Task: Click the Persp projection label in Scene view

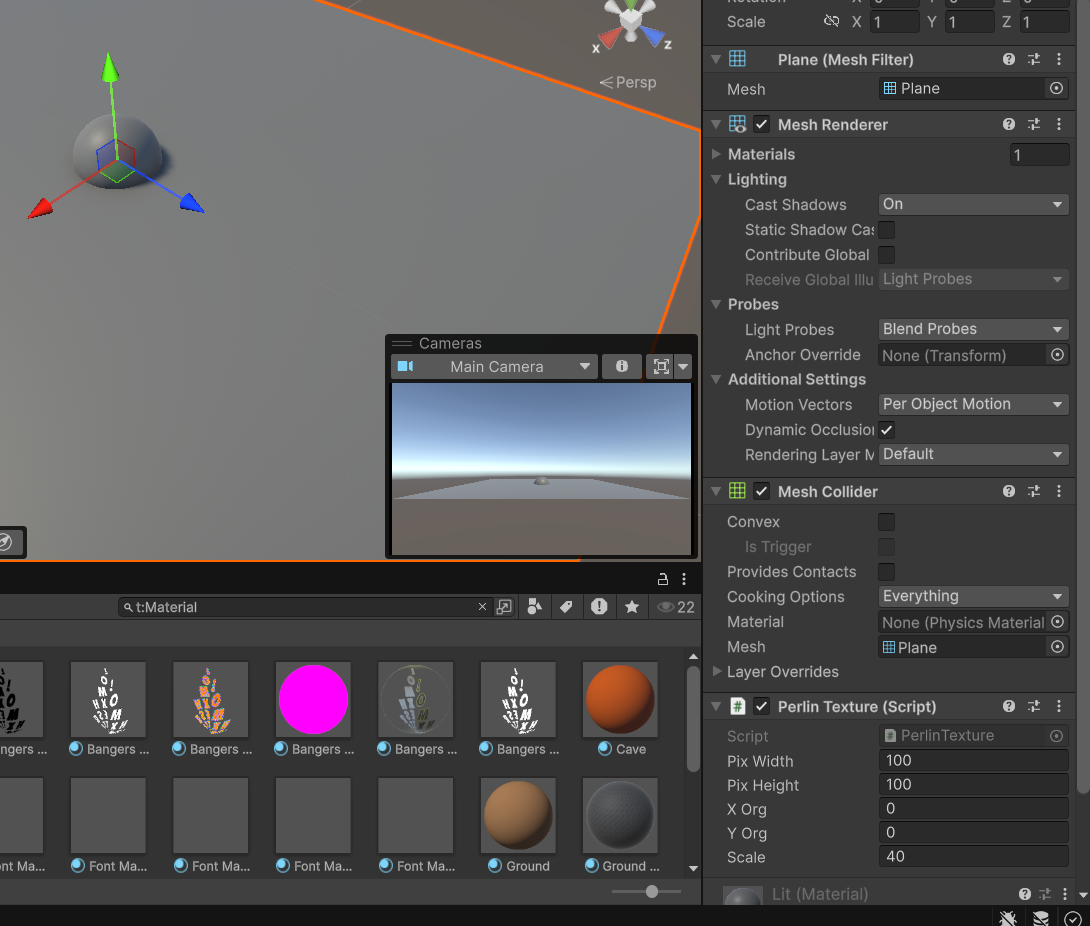Action: 628,82
